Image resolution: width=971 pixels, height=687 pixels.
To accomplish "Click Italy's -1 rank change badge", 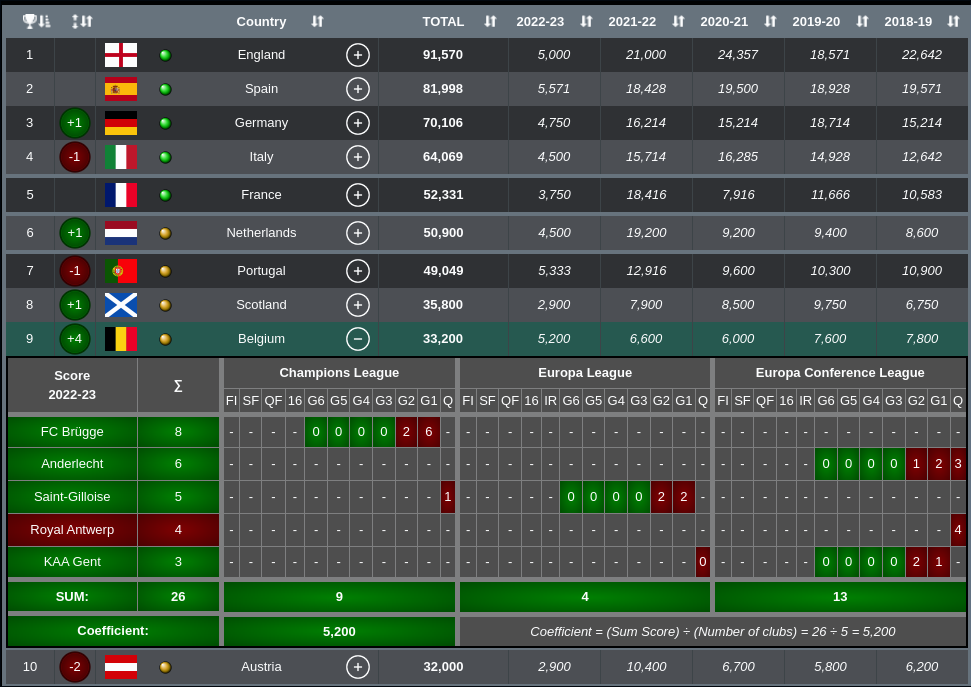I will [75, 157].
